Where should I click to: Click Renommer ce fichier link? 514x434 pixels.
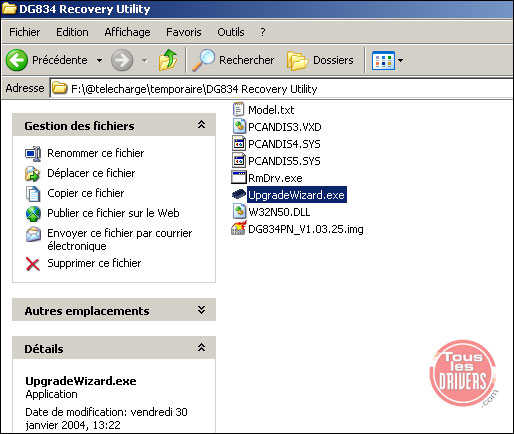click(96, 153)
